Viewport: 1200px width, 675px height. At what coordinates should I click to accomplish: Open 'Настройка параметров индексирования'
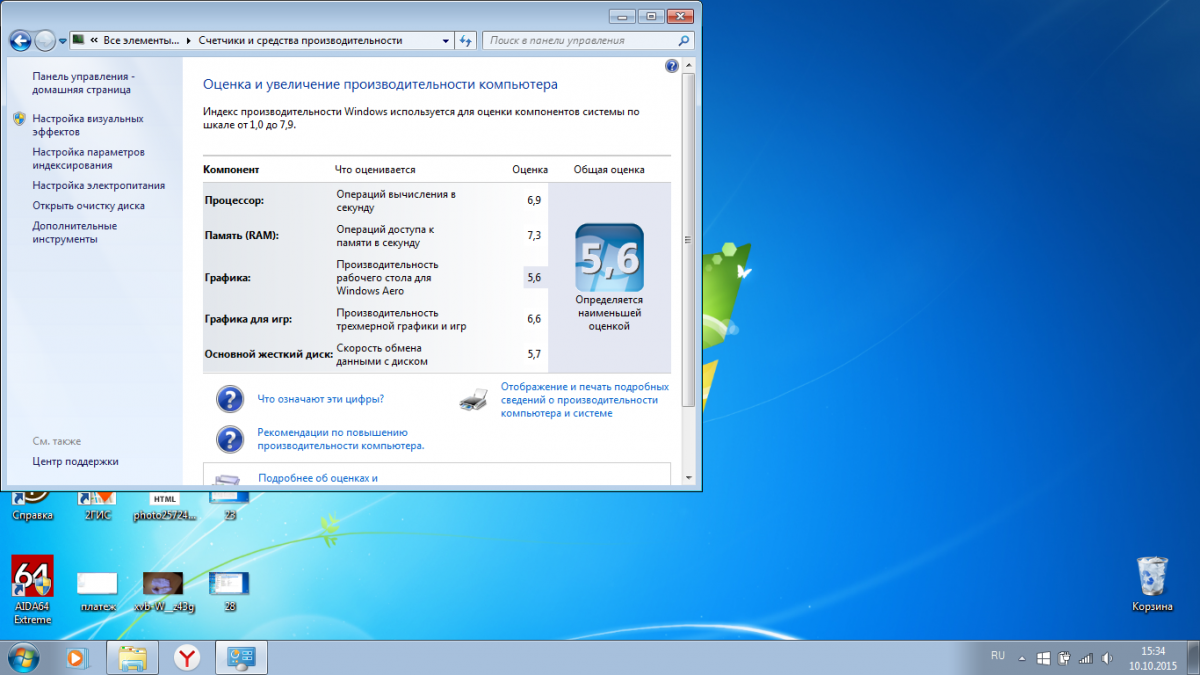(88, 159)
